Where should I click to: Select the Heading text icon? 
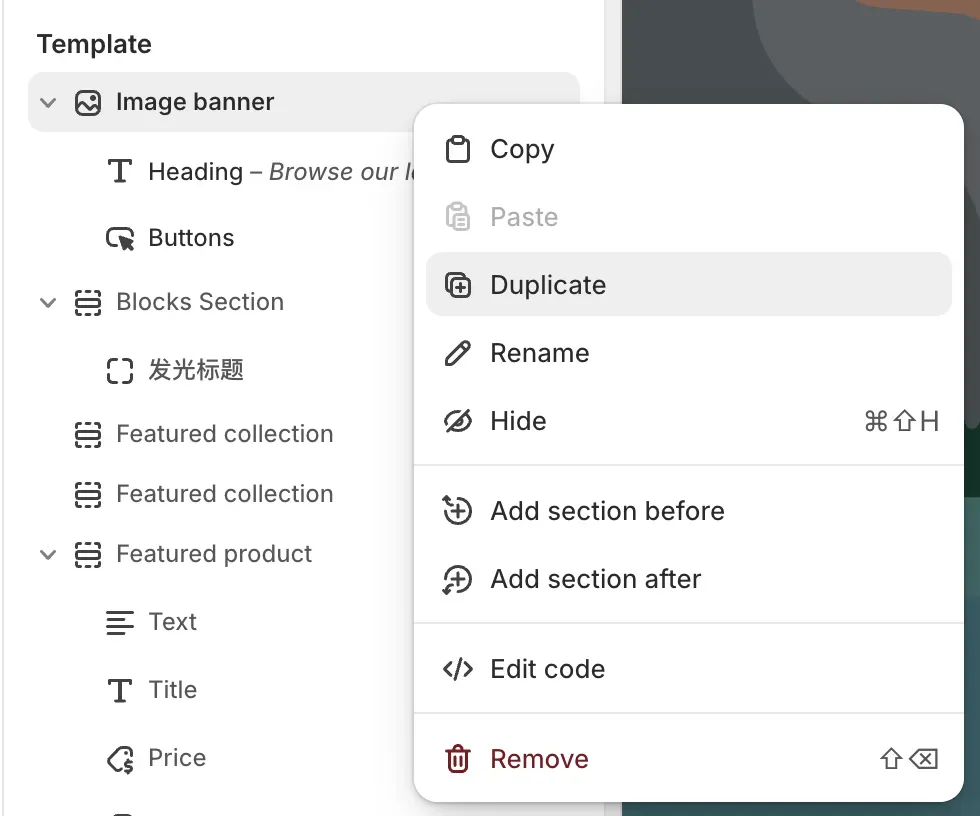[x=120, y=171]
